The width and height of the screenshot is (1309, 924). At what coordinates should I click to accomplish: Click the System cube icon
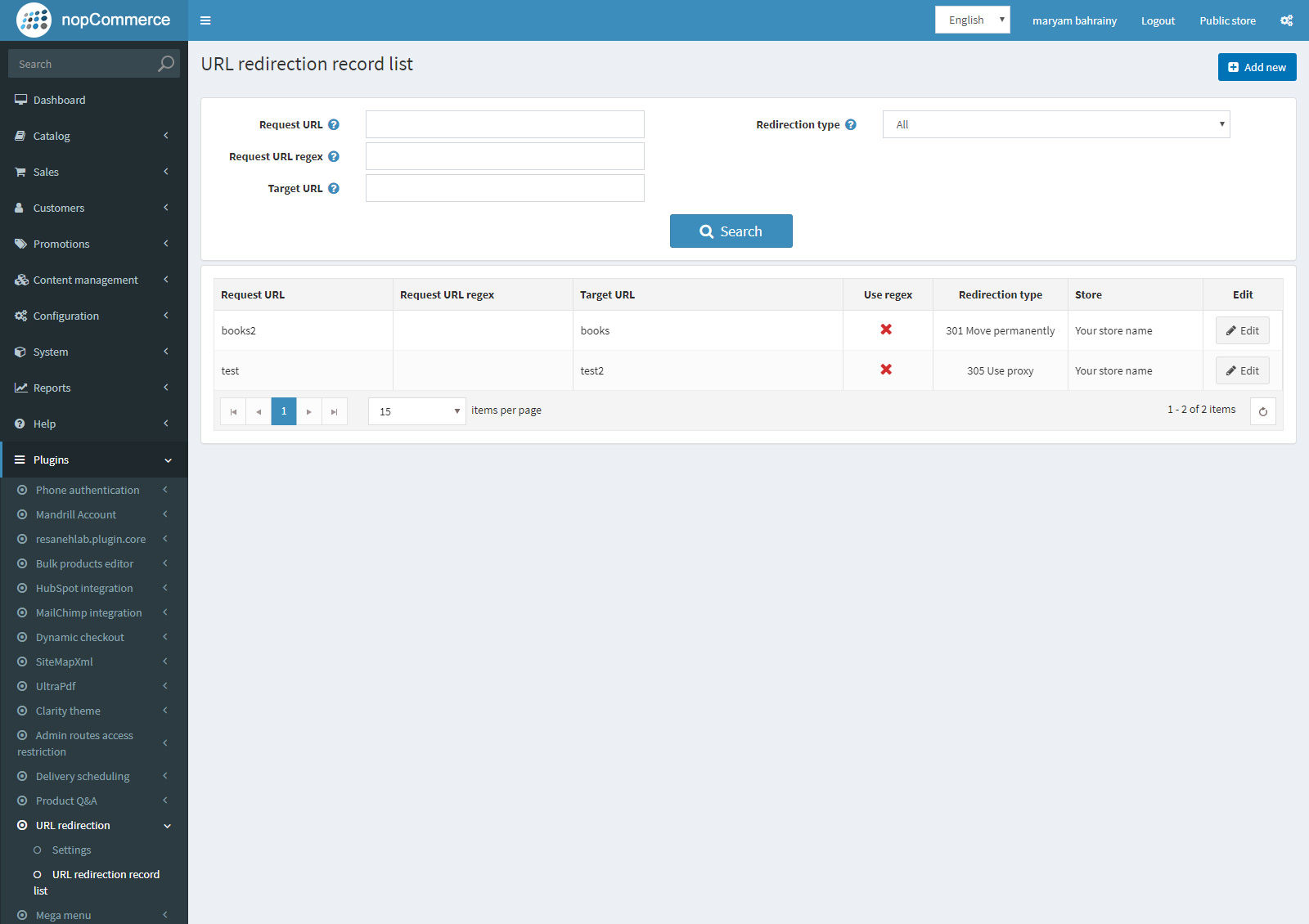[20, 352]
